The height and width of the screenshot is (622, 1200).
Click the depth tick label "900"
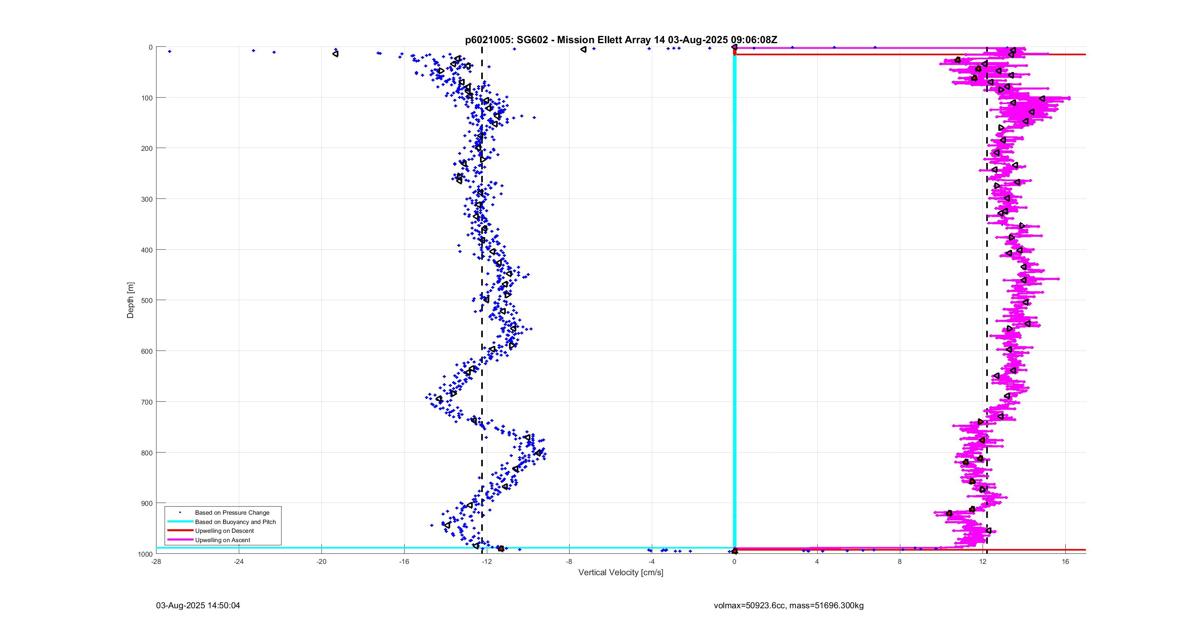point(146,503)
